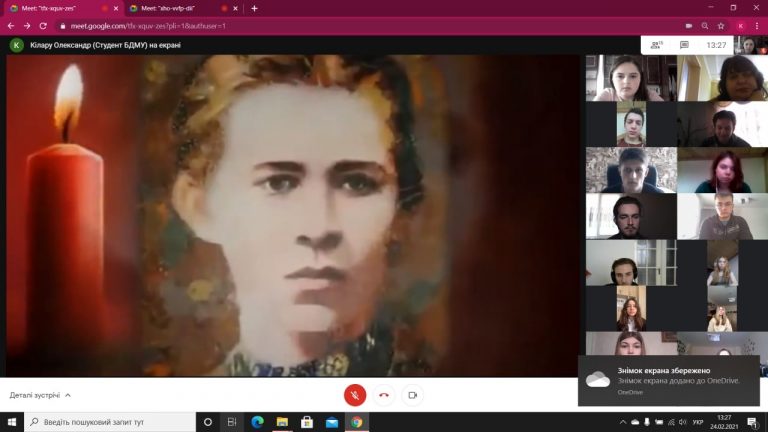The width and height of the screenshot is (768, 432).
Task: Select the top-left participant video tile
Action: click(631, 77)
